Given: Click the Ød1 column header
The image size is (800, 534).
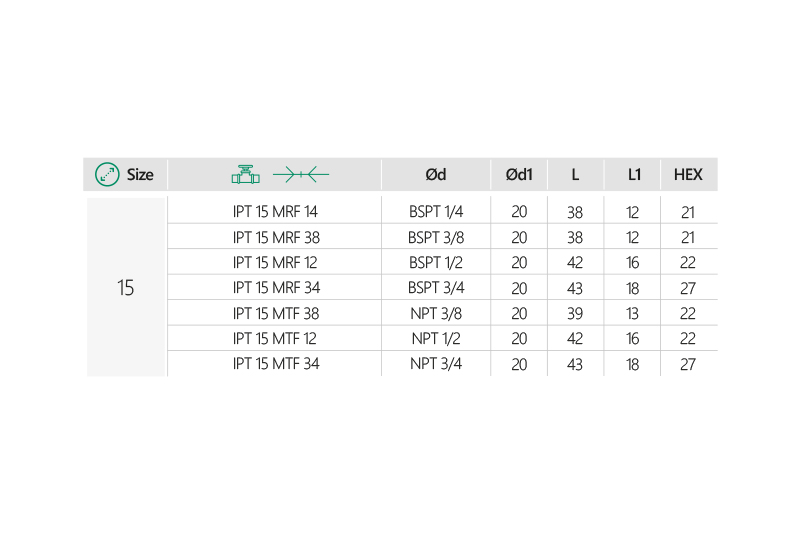Looking at the screenshot, I should (x=519, y=175).
